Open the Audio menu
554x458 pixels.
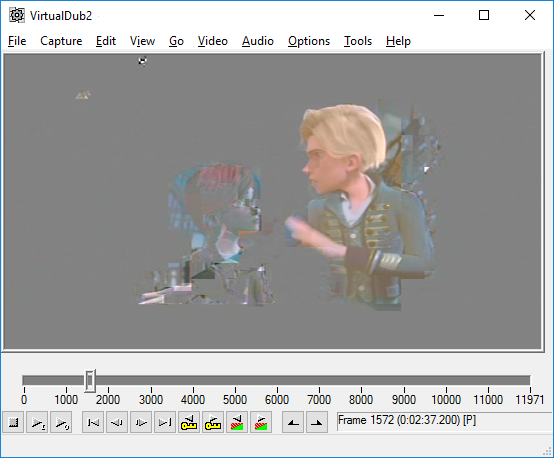coord(258,41)
